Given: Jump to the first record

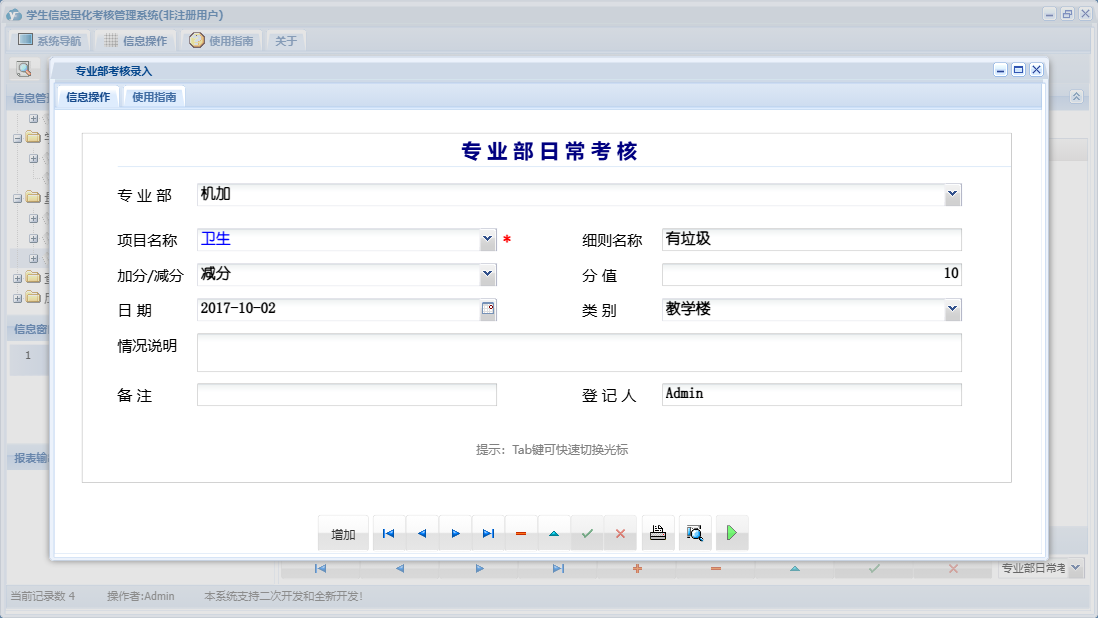Looking at the screenshot, I should point(388,533).
